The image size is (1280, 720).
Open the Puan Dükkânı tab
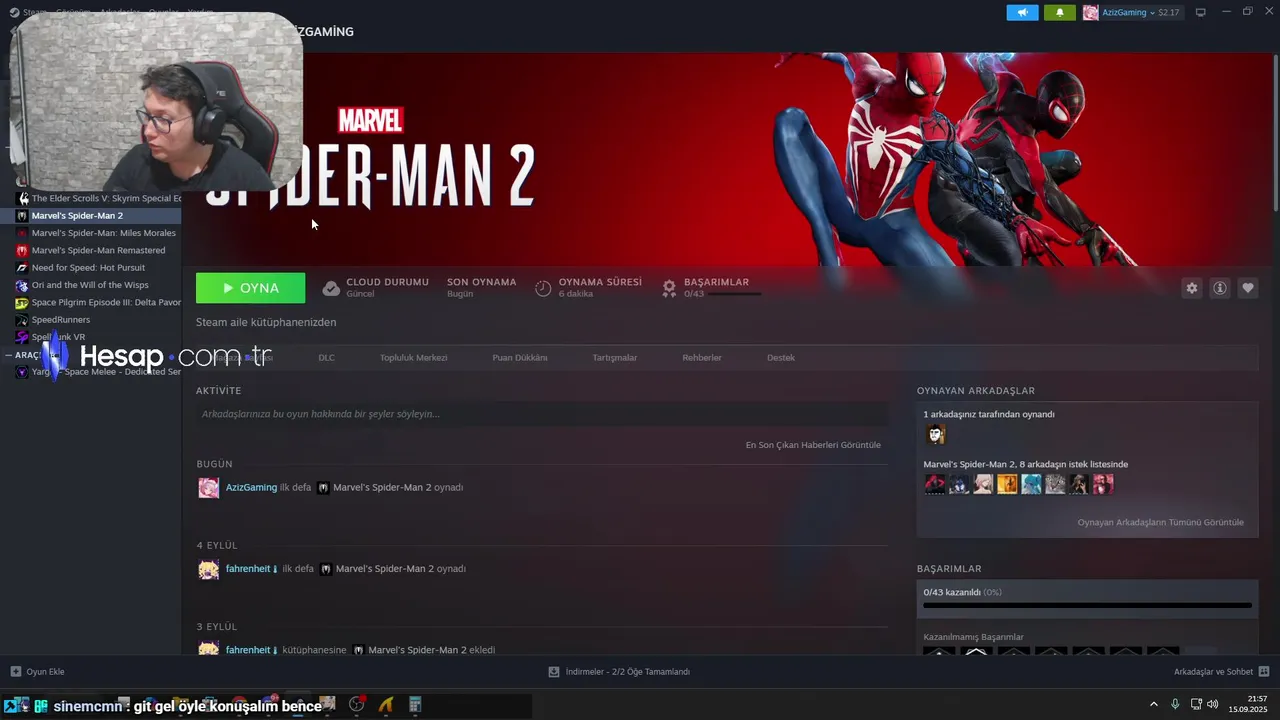click(x=520, y=357)
